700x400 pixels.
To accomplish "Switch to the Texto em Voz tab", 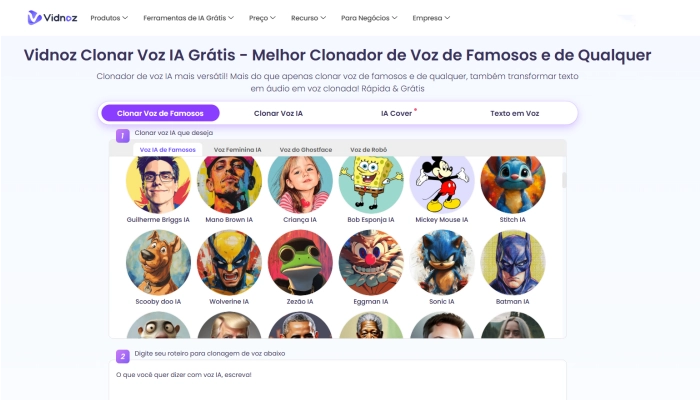I will (515, 113).
